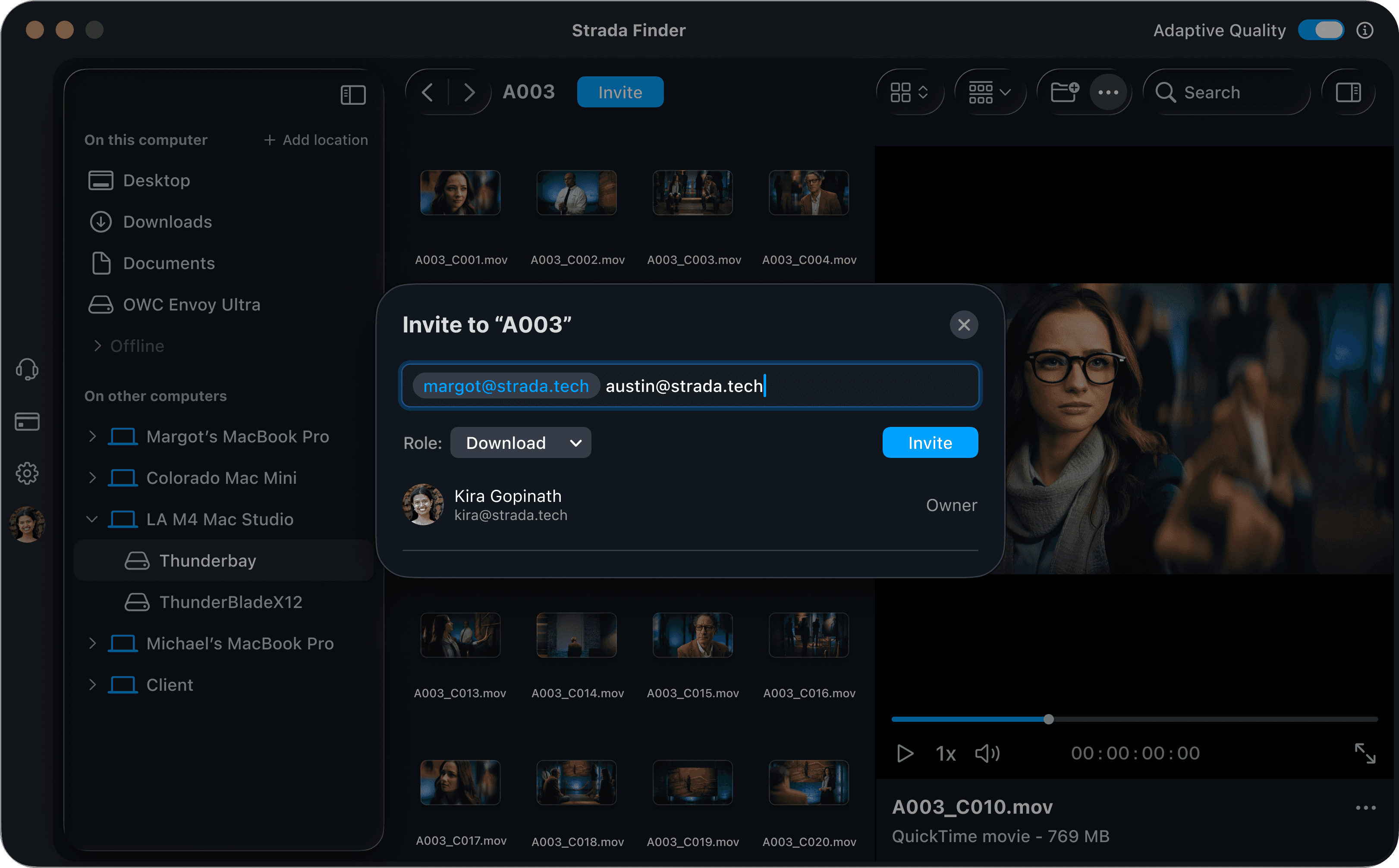Click the A003 folder title

click(x=528, y=92)
